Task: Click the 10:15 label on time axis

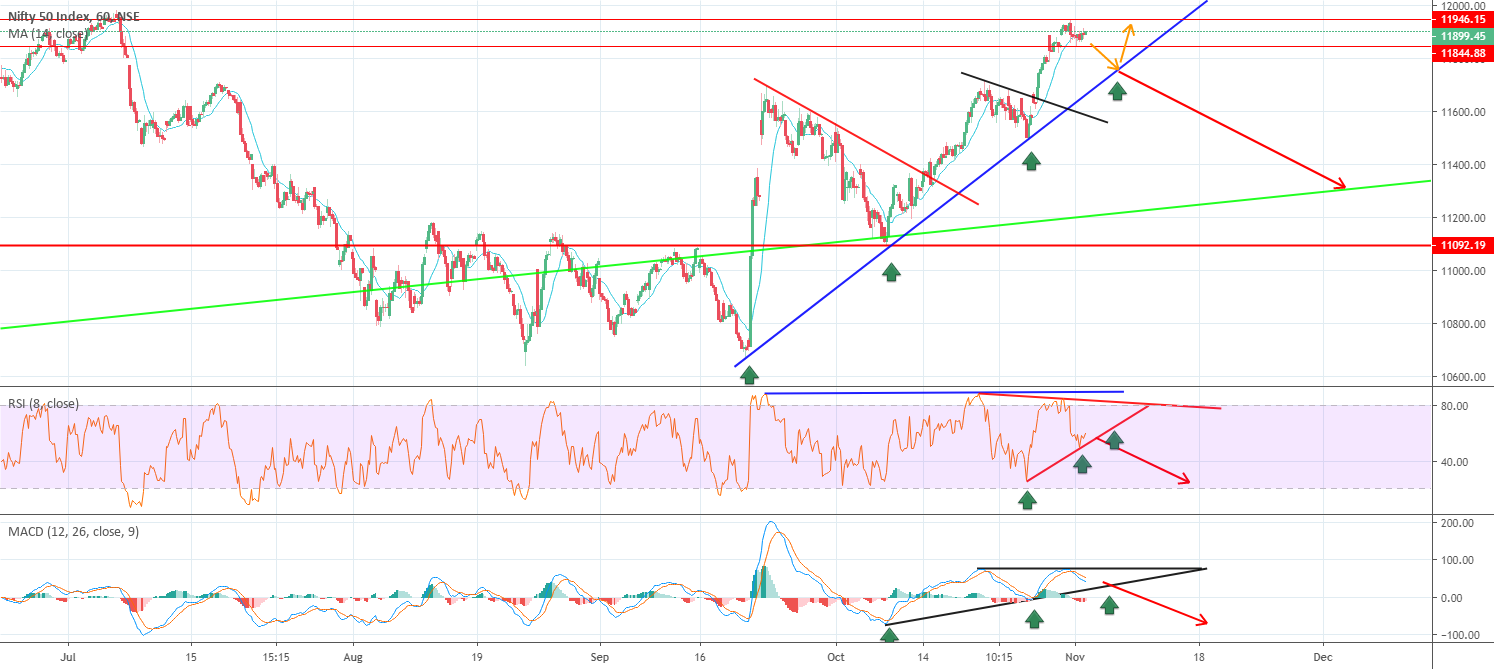Action: coord(1000,658)
